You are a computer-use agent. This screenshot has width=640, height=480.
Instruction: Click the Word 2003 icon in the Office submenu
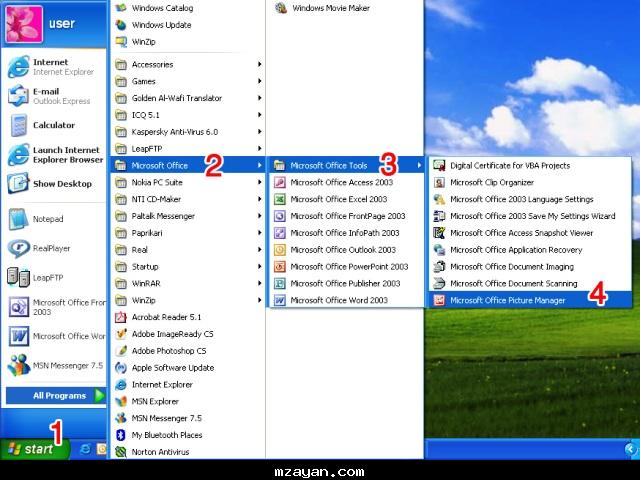(x=280, y=300)
